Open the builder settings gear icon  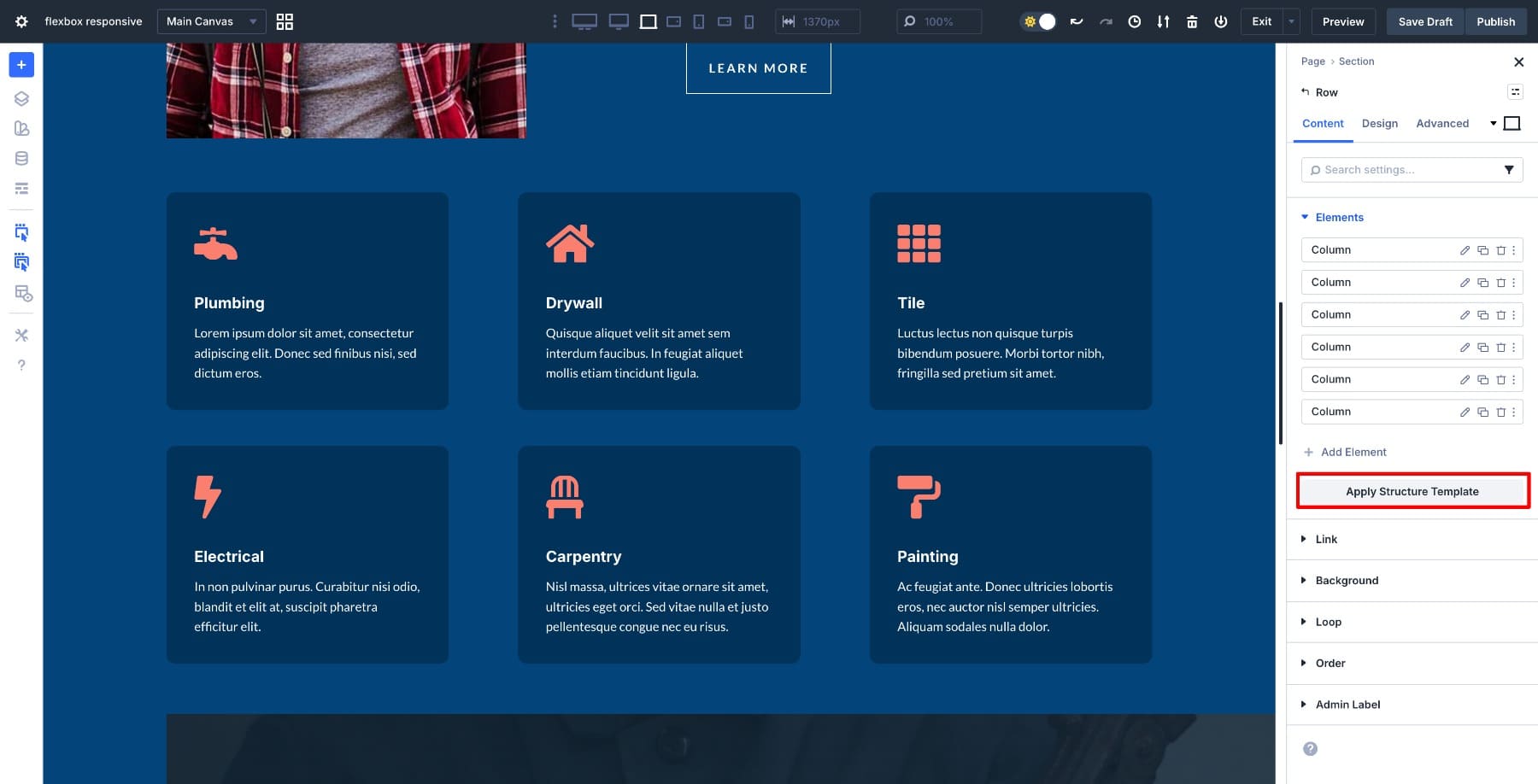21,21
